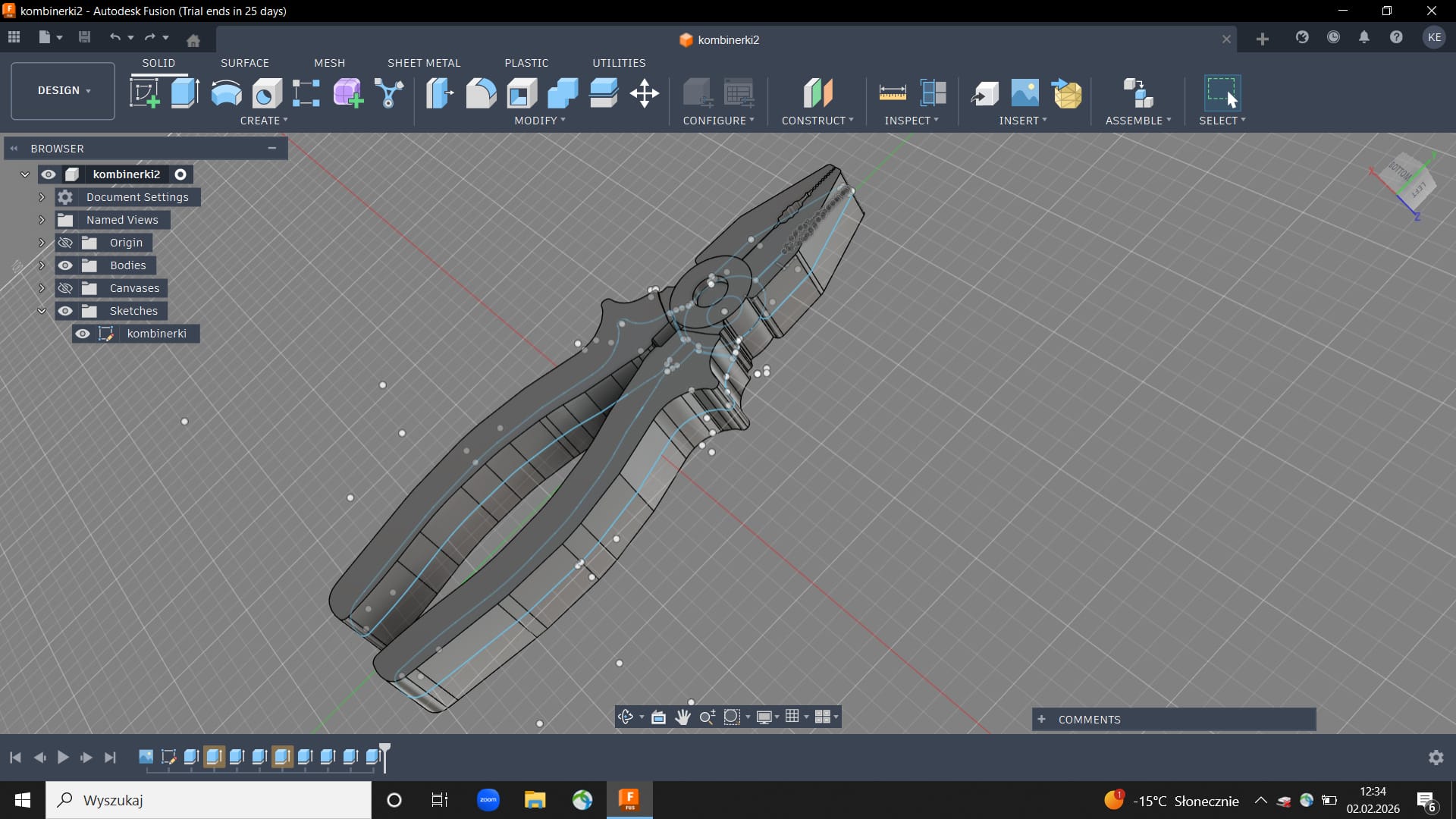The image size is (1456, 819).
Task: Open the DESIGN workspace dropdown
Action: [63, 90]
